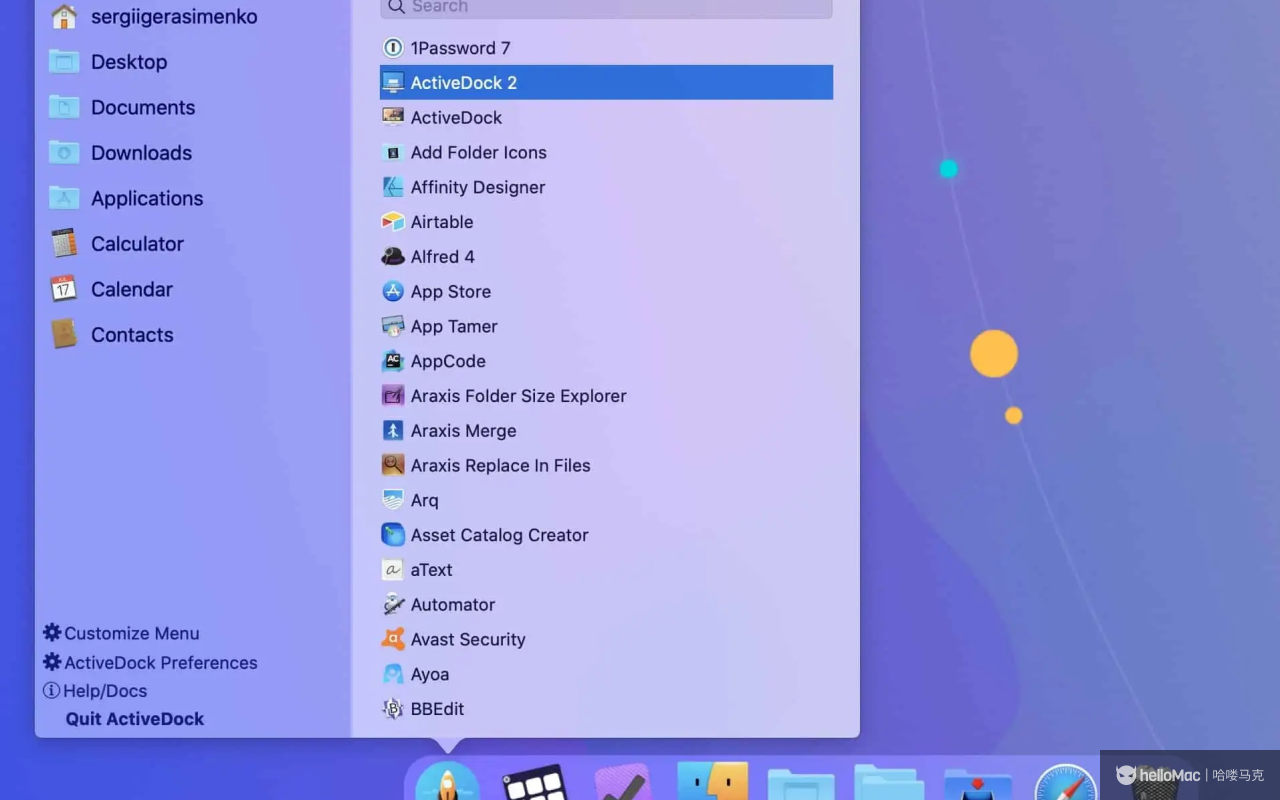Open Add Folder Icons app icon
The height and width of the screenshot is (800, 1280).
[393, 152]
